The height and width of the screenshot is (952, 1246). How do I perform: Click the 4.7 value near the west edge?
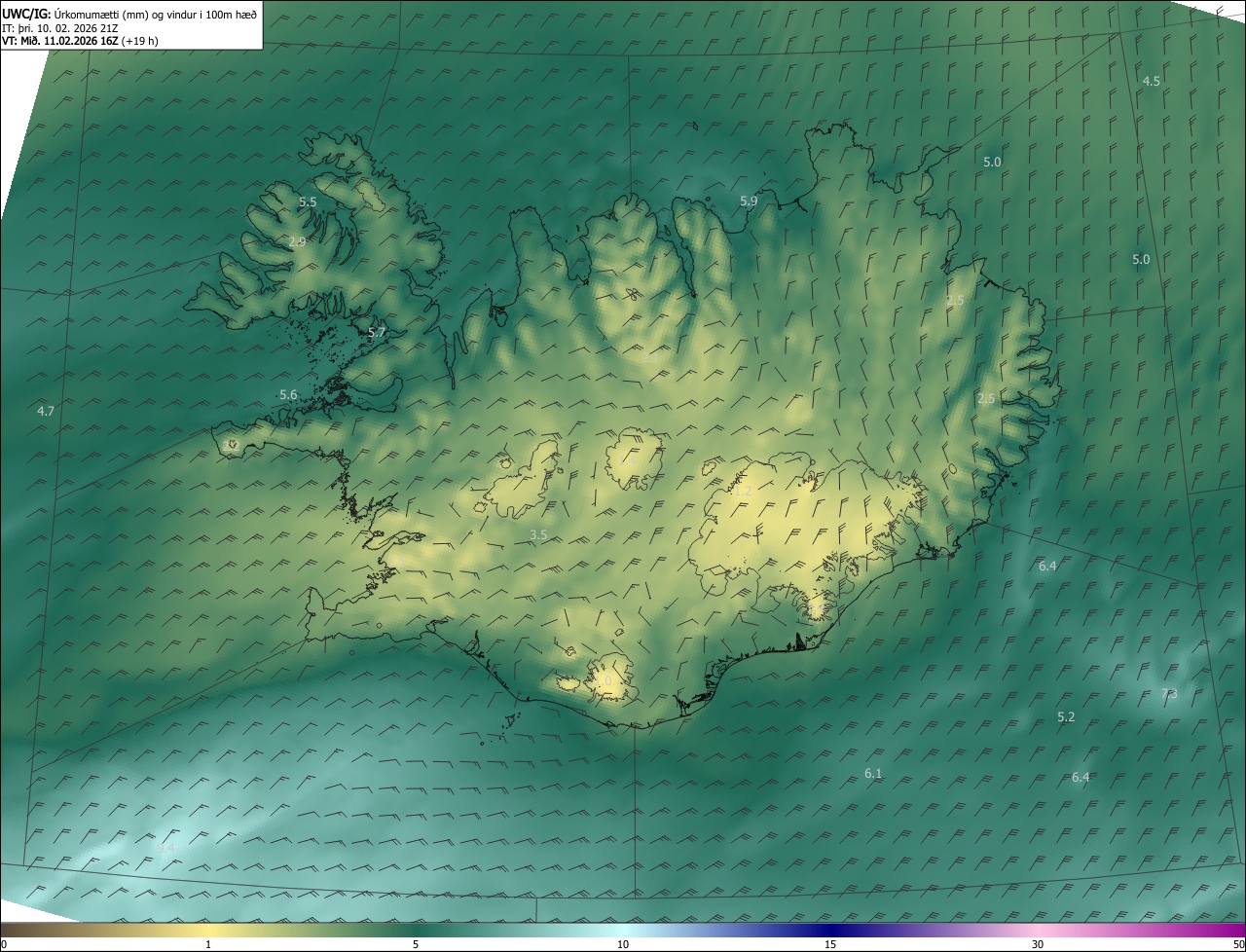(46, 412)
